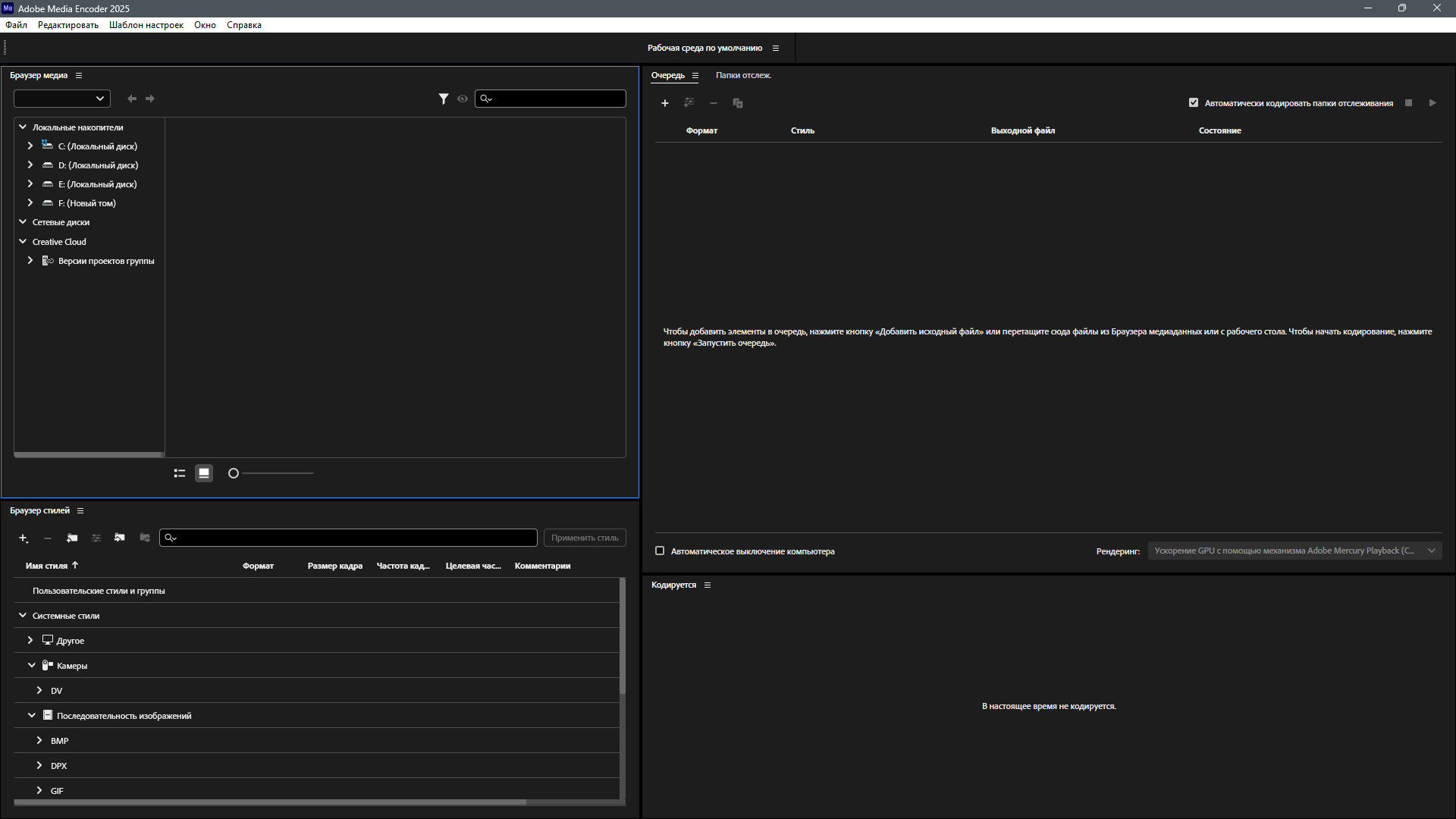Expand the DV style subgroup
Screen dimensions: 1456x819
point(39,691)
